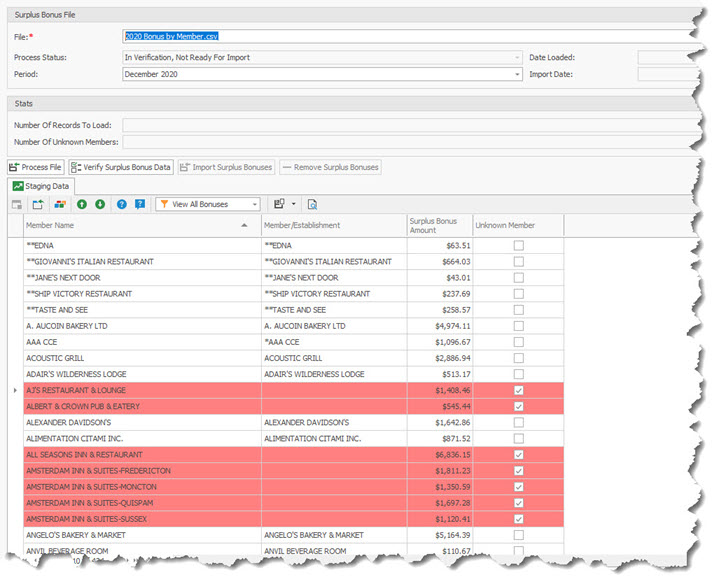Expand the Period dropdown showing December 2020

pyautogui.click(x=518, y=74)
